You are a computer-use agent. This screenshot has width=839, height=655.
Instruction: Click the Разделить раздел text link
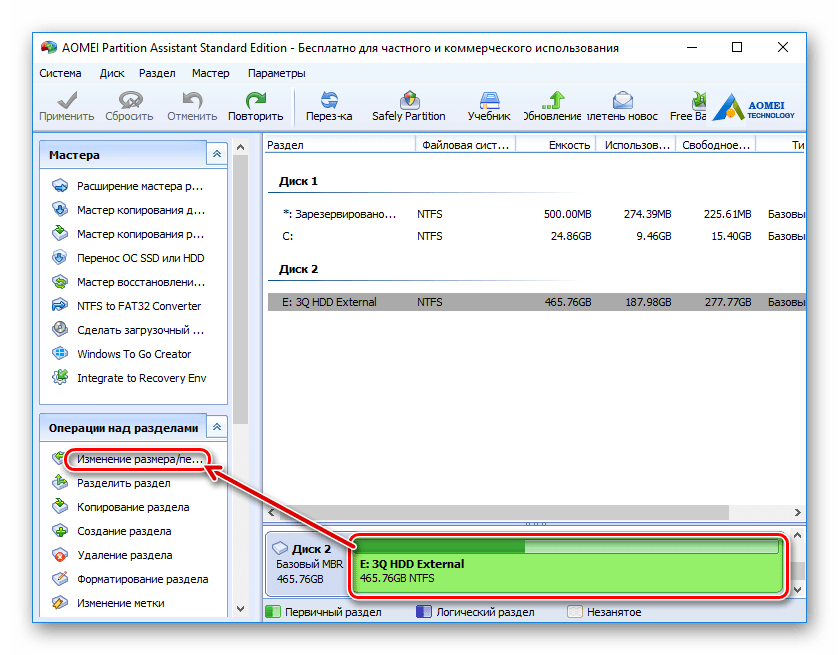coord(124,483)
